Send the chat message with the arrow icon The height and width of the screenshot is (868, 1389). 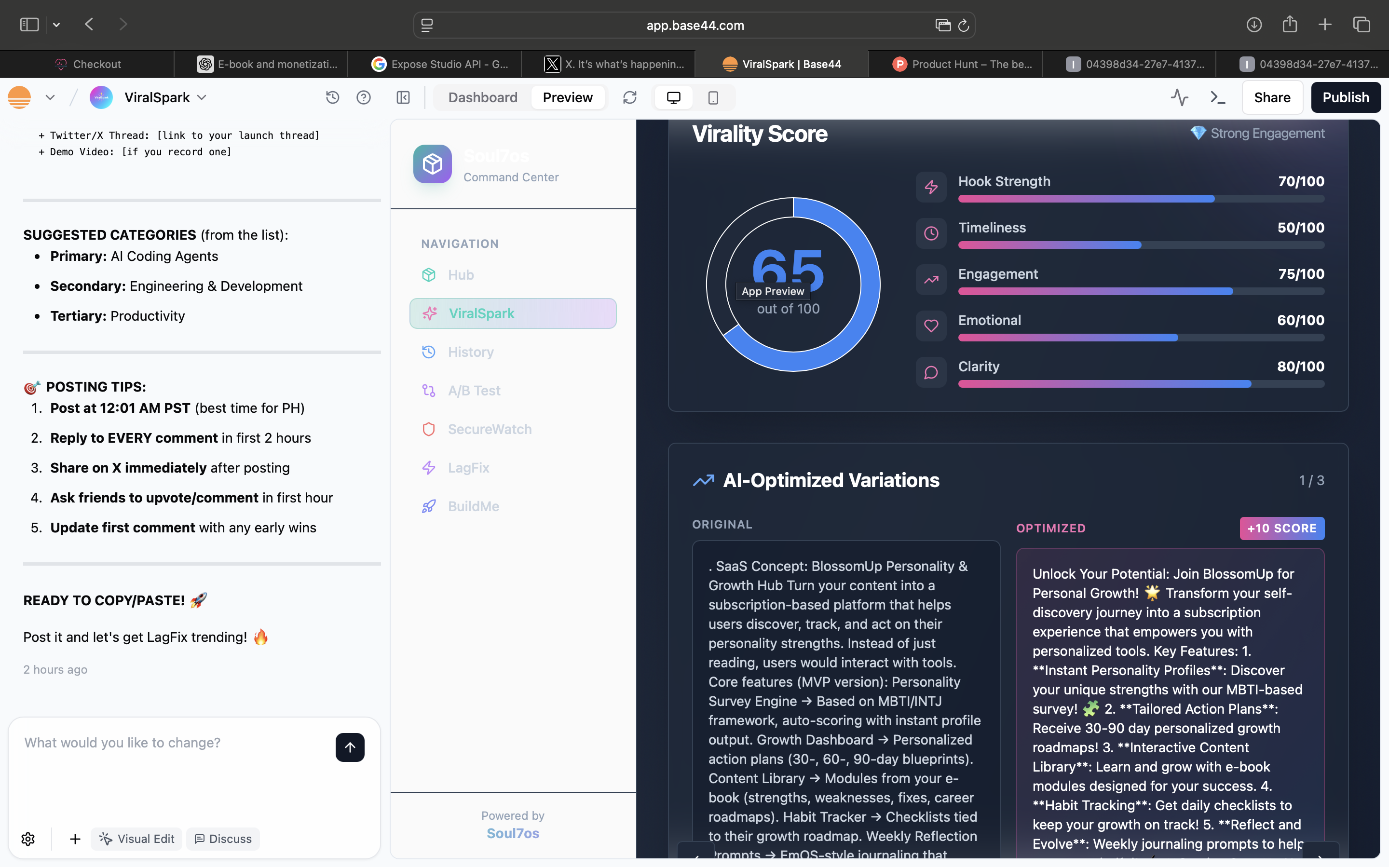click(x=350, y=747)
